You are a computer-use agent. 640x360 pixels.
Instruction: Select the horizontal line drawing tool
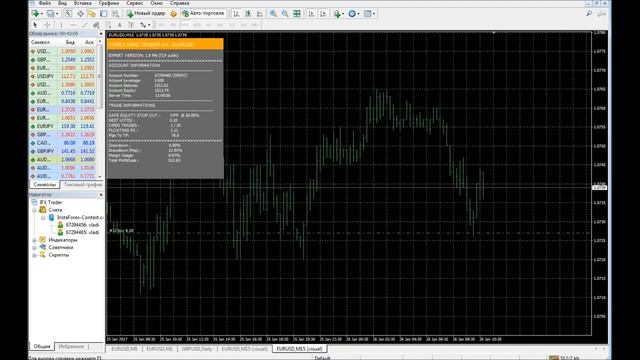(73, 25)
